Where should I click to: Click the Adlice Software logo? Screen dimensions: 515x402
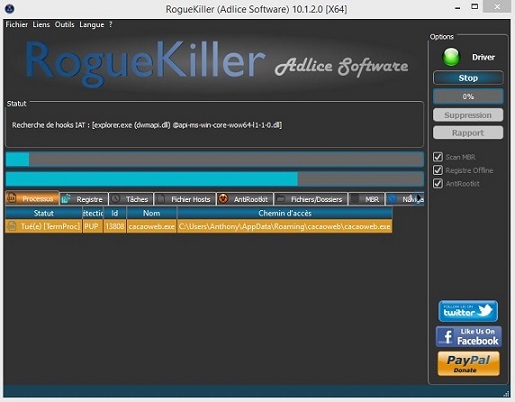click(341, 66)
